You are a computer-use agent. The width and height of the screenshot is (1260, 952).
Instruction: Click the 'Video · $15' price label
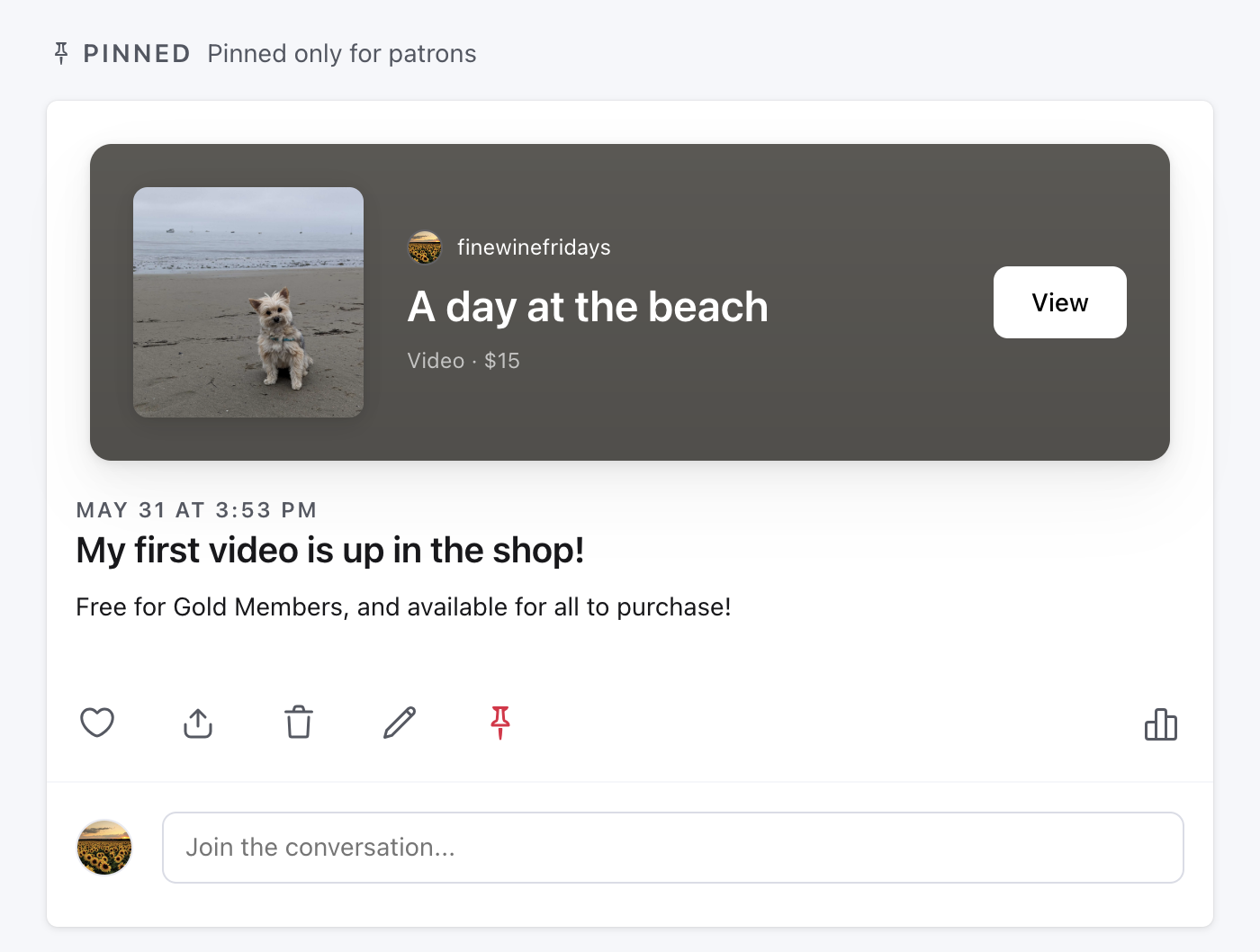click(463, 360)
